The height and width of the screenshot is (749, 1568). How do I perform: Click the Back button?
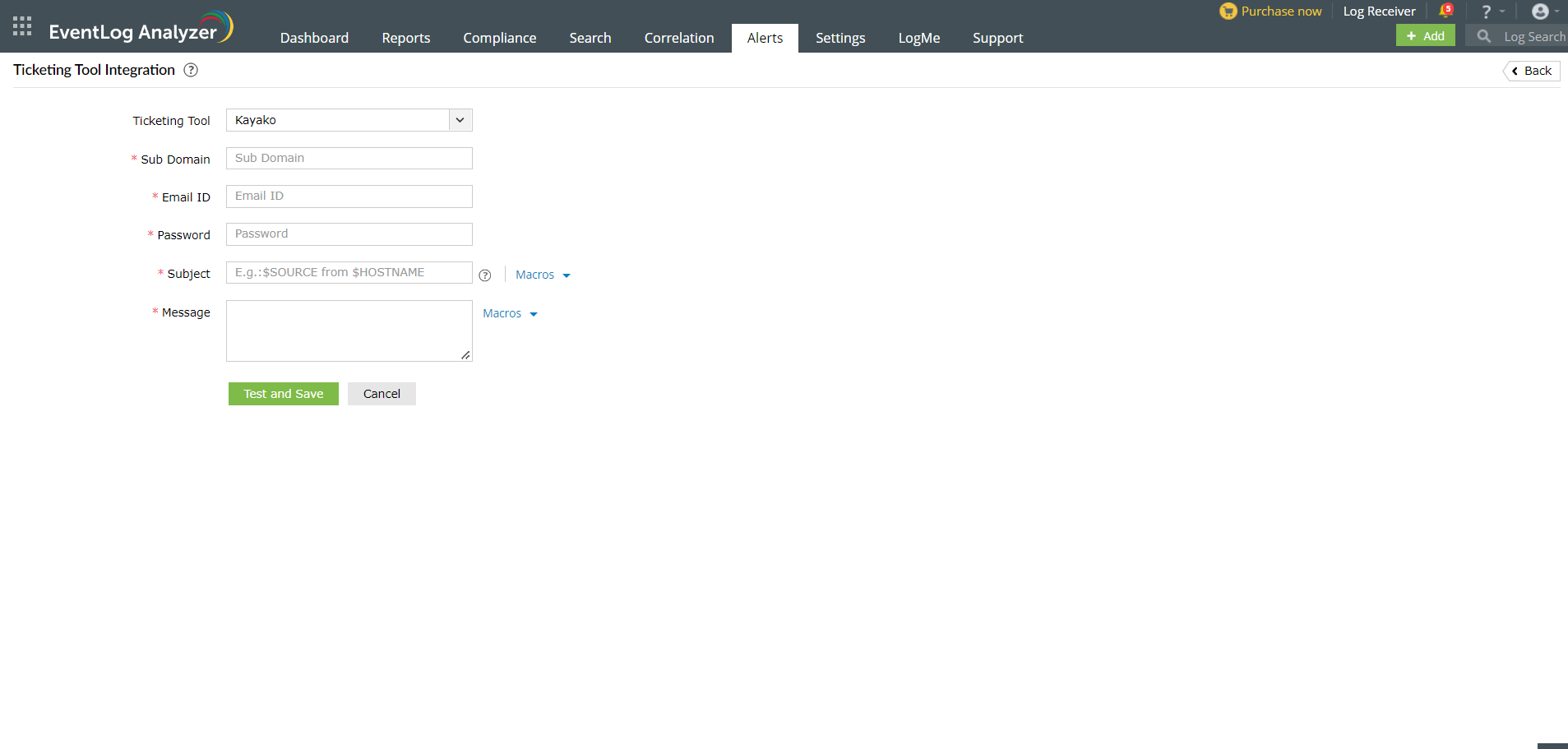(x=1530, y=71)
